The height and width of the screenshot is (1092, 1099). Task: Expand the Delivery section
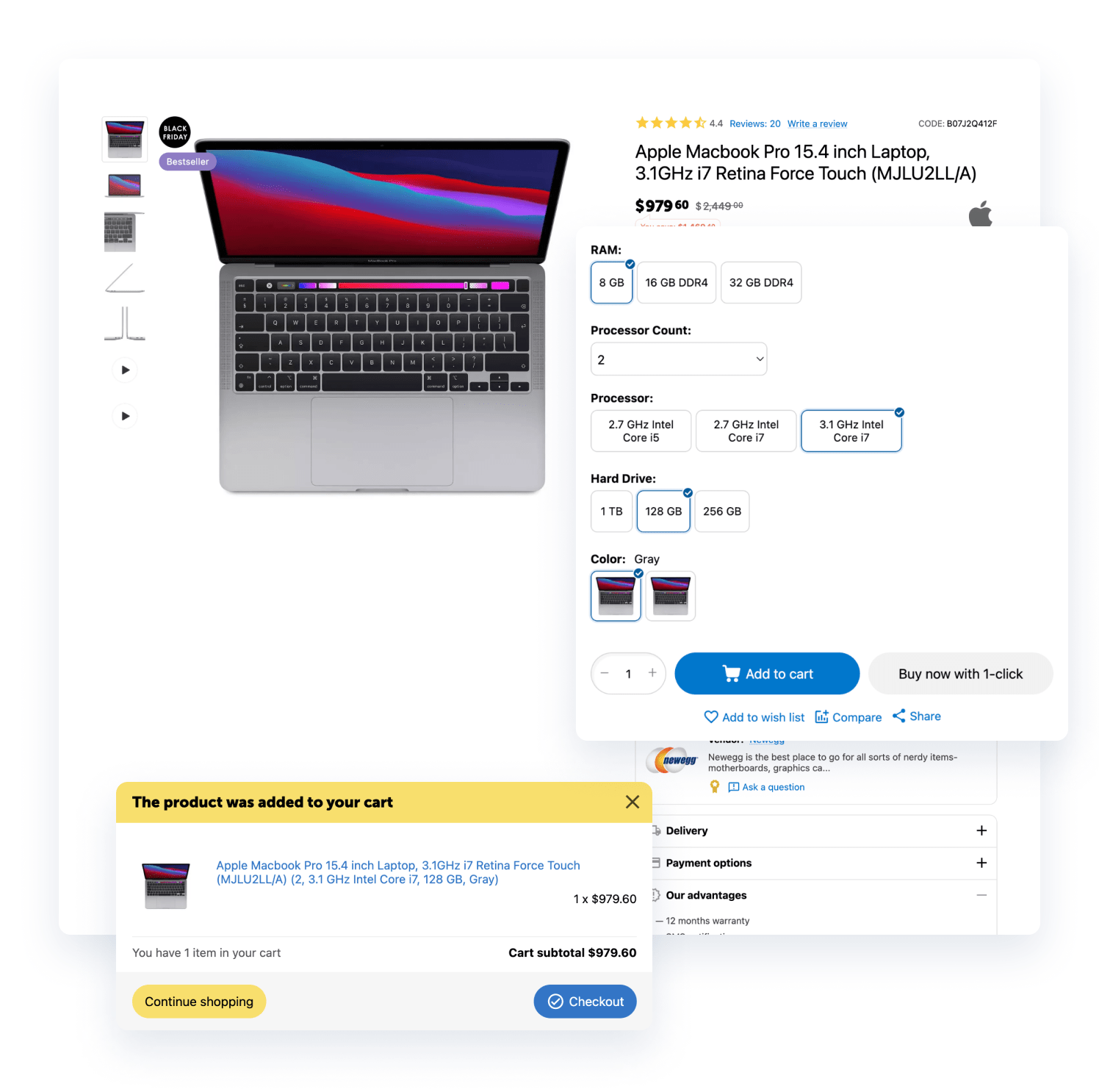(981, 830)
